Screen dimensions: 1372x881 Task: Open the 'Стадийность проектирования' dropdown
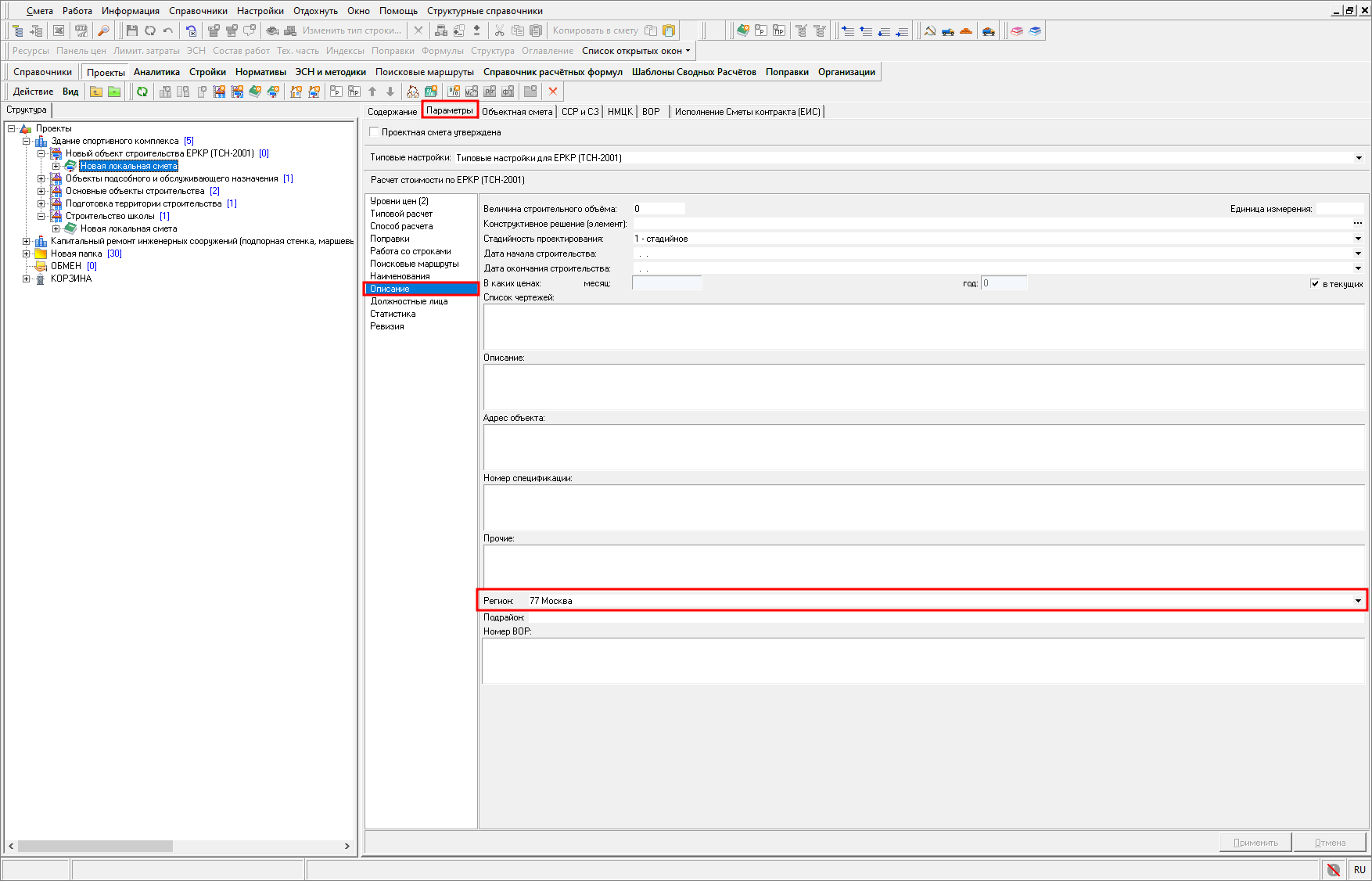(x=1358, y=239)
